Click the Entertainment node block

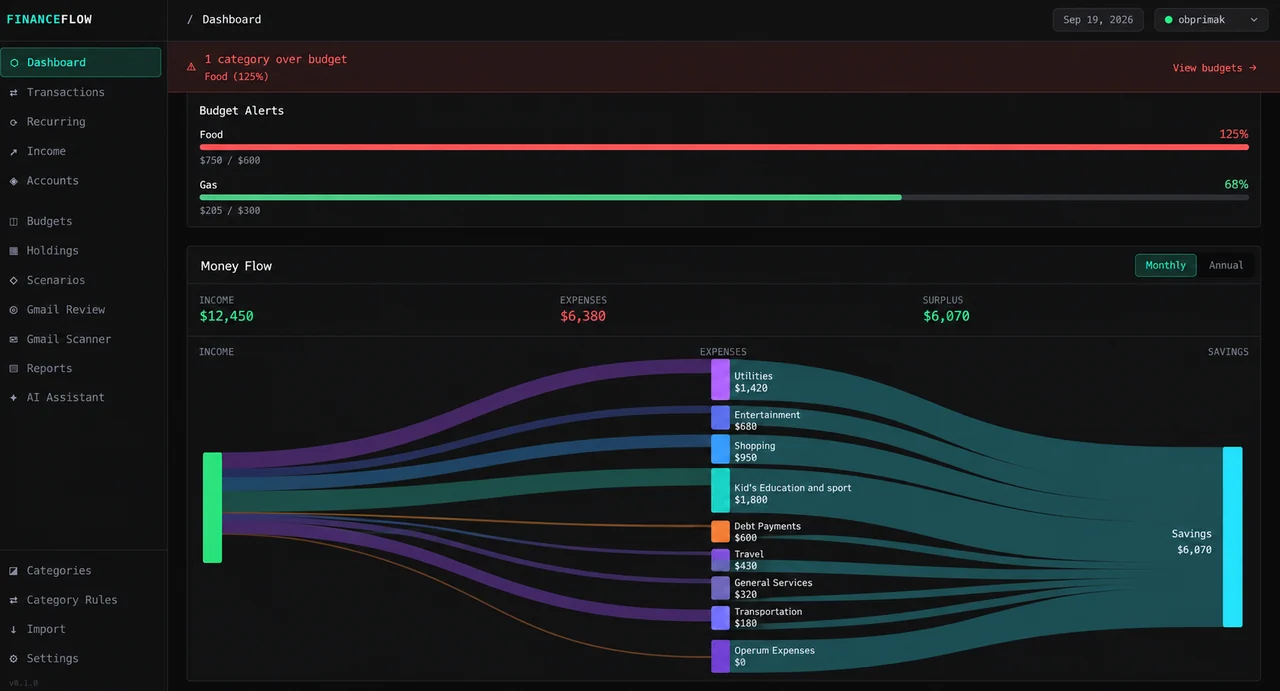point(720,418)
